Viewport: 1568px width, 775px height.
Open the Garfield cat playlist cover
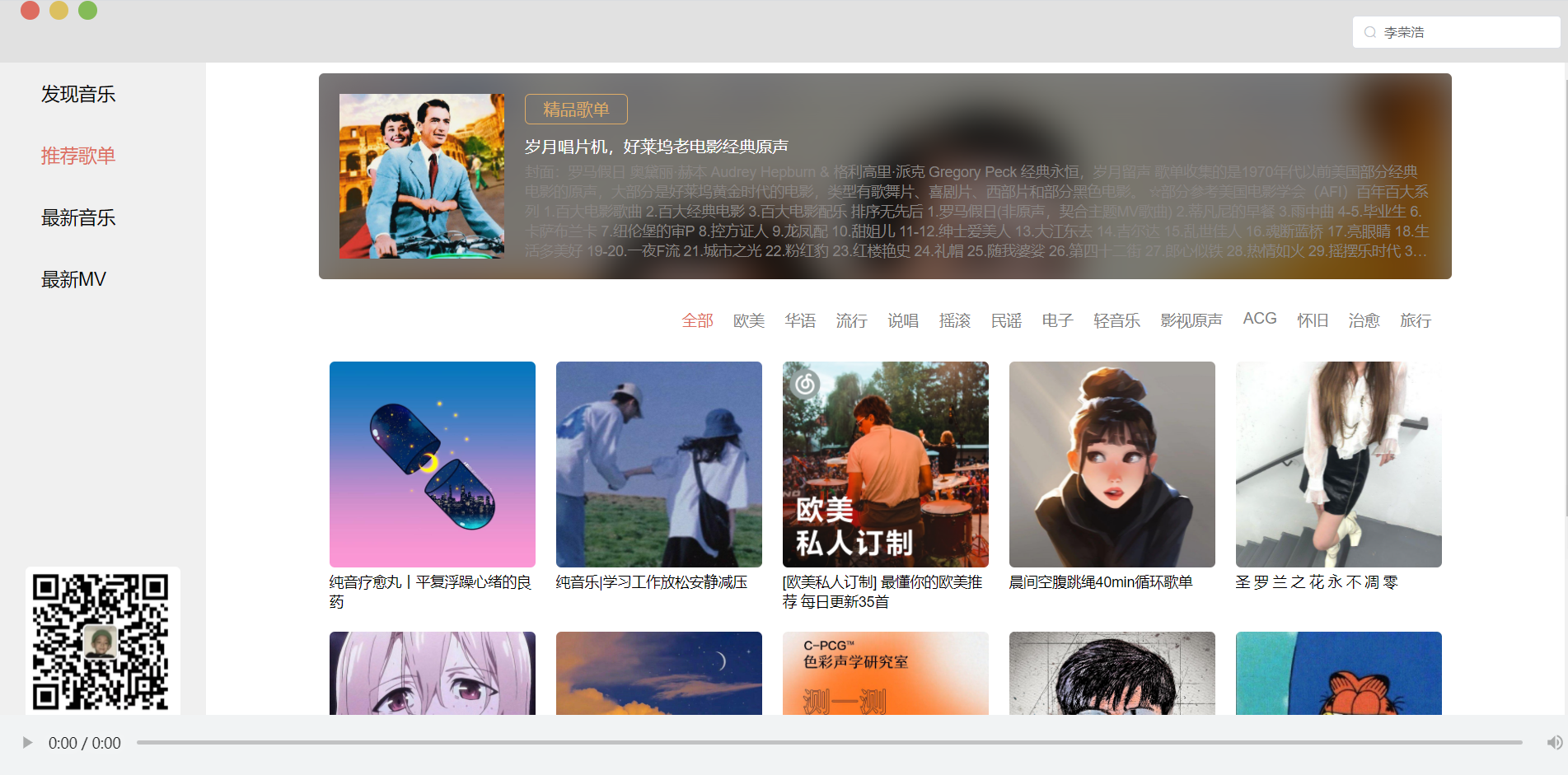(1339, 673)
